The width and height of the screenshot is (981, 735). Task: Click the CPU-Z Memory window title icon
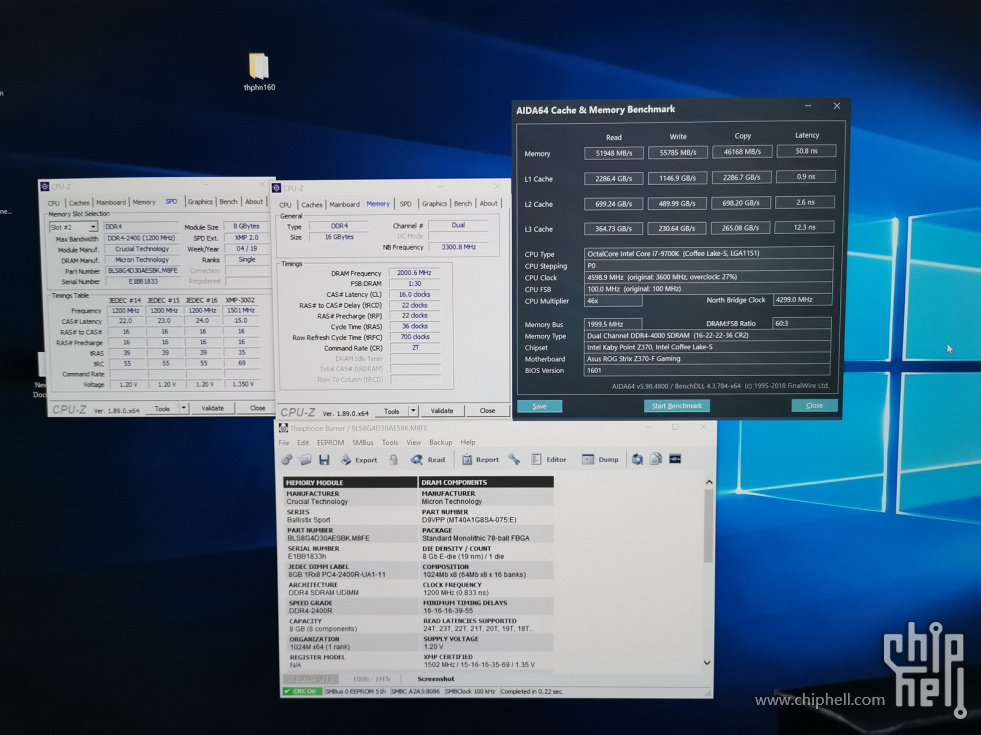(x=277, y=188)
